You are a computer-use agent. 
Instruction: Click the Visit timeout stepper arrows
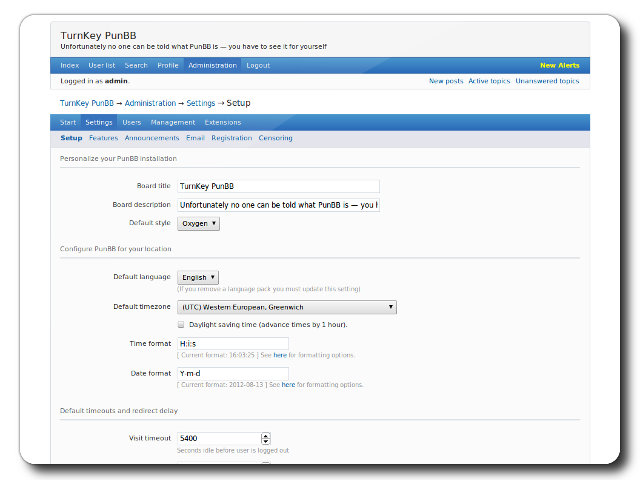265,438
